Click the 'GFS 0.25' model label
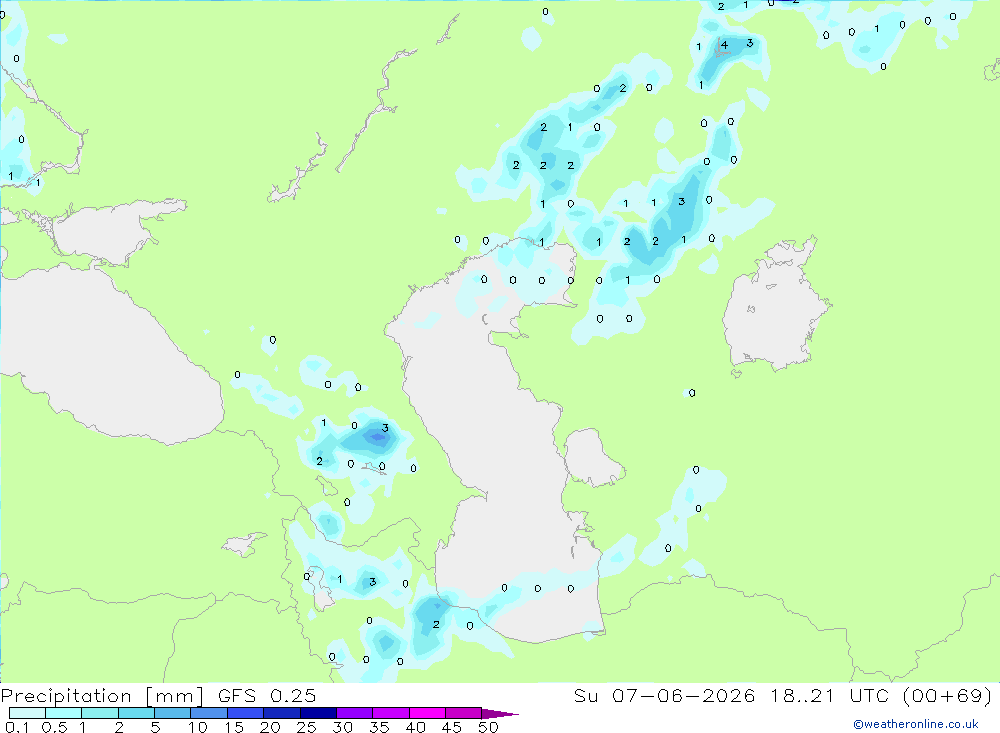This screenshot has height=733, width=1000. tap(267, 695)
